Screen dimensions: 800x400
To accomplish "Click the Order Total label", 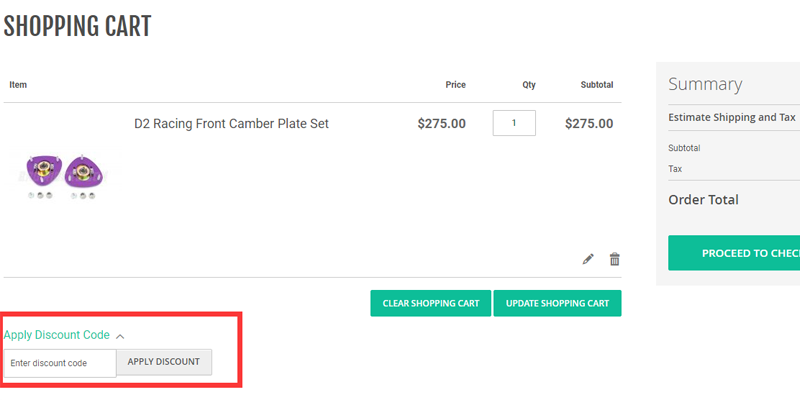I will (703, 200).
